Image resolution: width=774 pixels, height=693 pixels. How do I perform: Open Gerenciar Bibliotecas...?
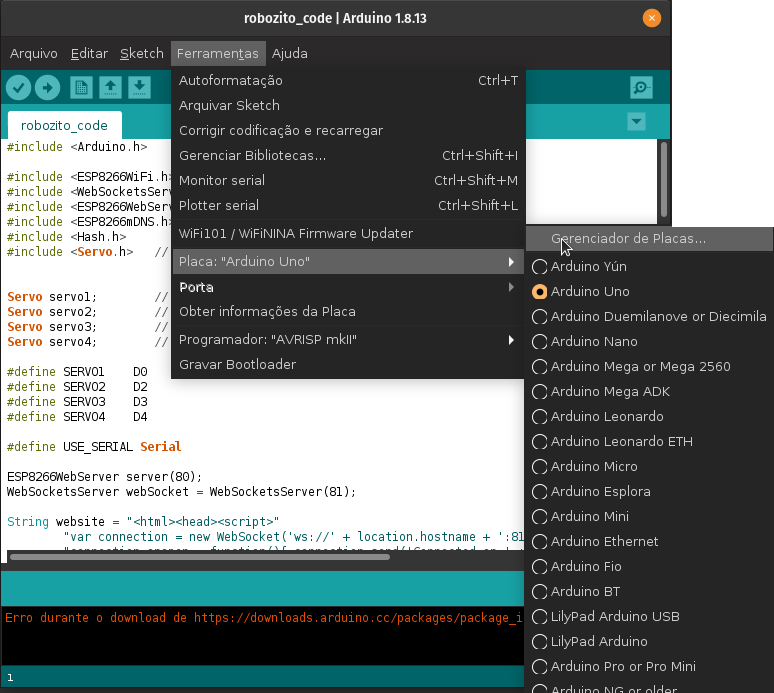coord(348,155)
